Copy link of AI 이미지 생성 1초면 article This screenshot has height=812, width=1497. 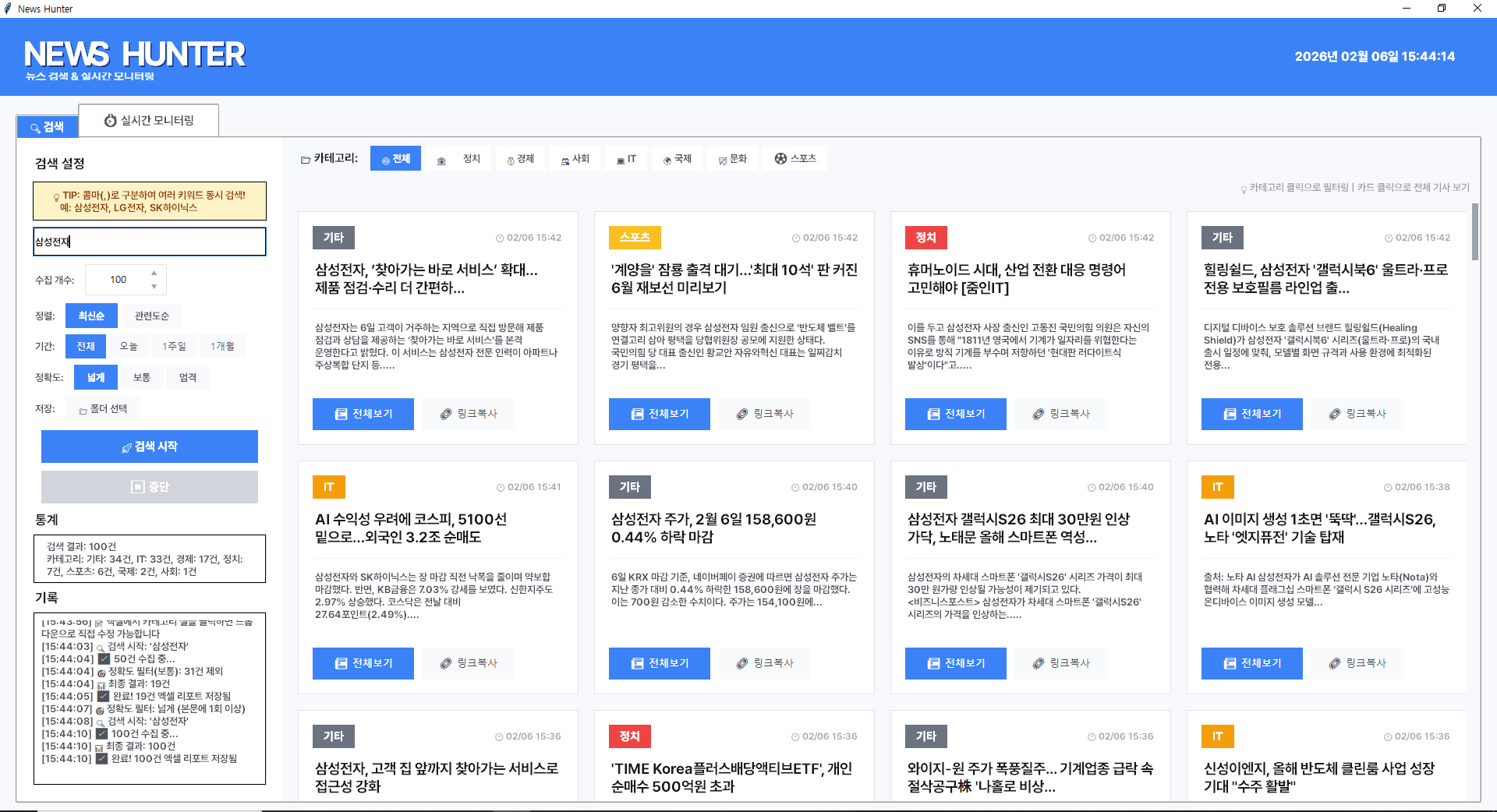1357,663
